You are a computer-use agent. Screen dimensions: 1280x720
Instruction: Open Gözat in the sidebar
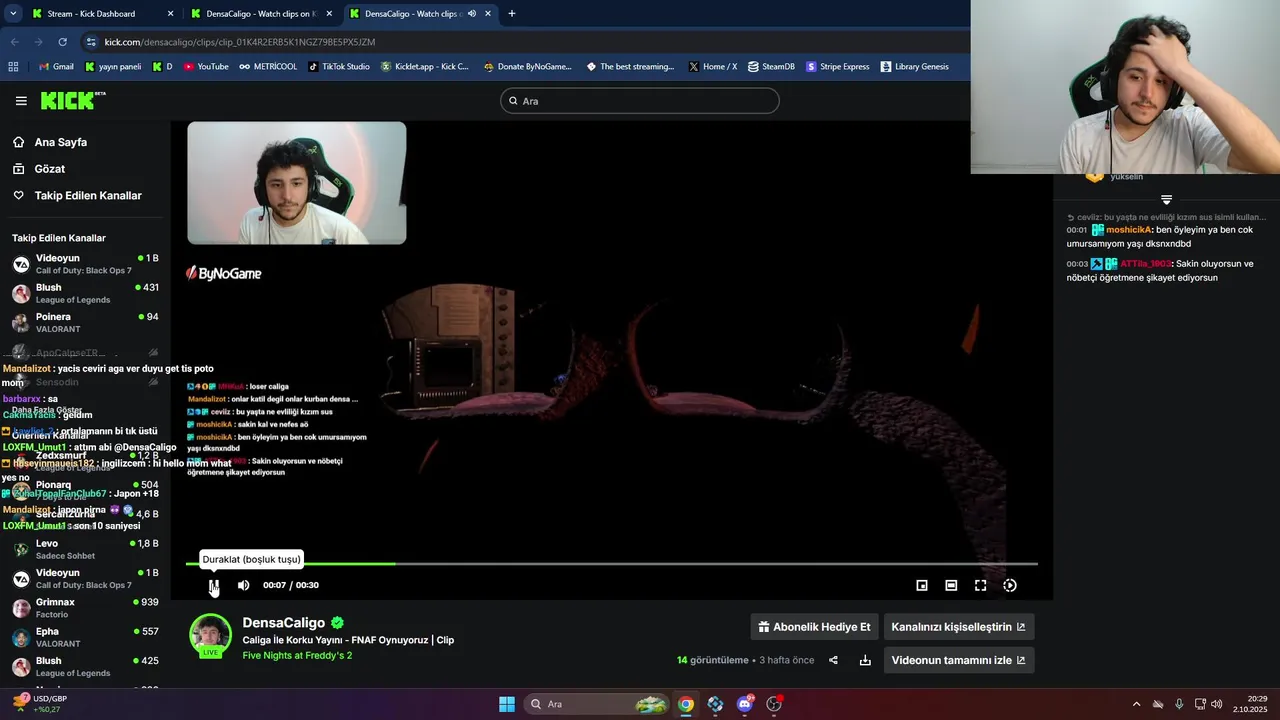pos(50,169)
